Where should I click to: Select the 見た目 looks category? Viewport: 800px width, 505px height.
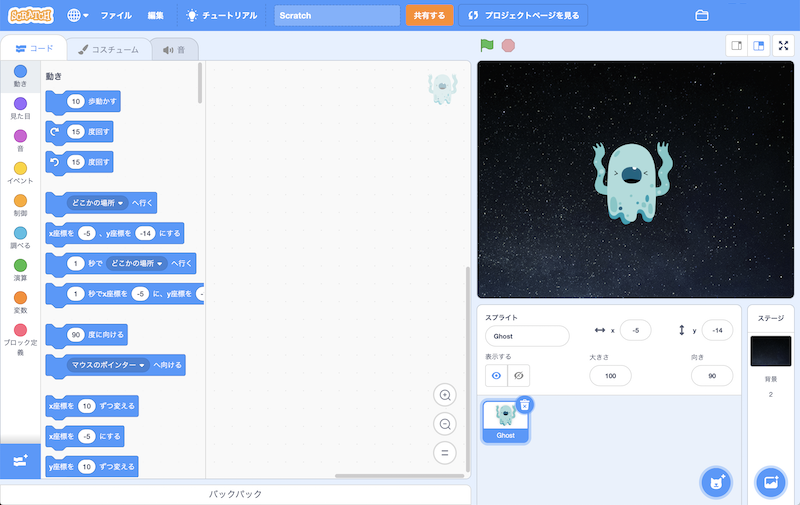[x=20, y=108]
